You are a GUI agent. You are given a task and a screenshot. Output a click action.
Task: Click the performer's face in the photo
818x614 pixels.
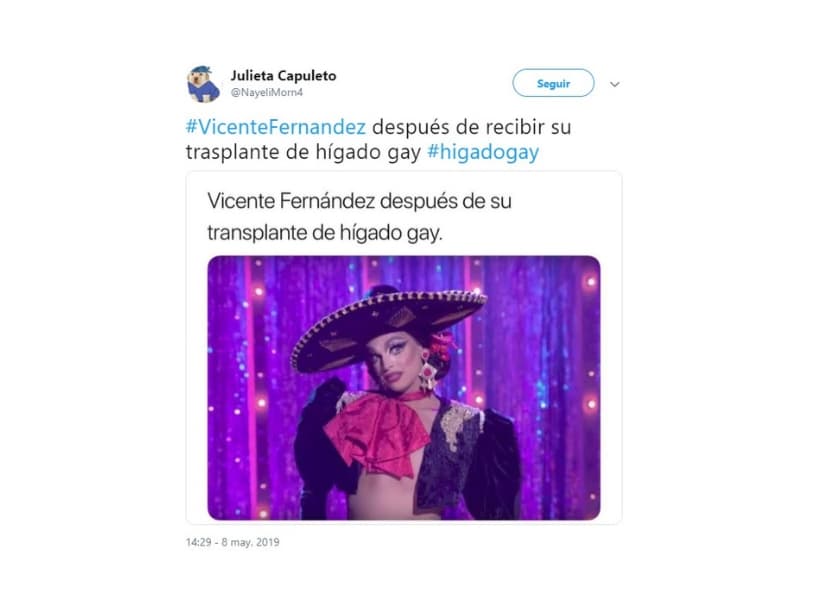[x=395, y=364]
